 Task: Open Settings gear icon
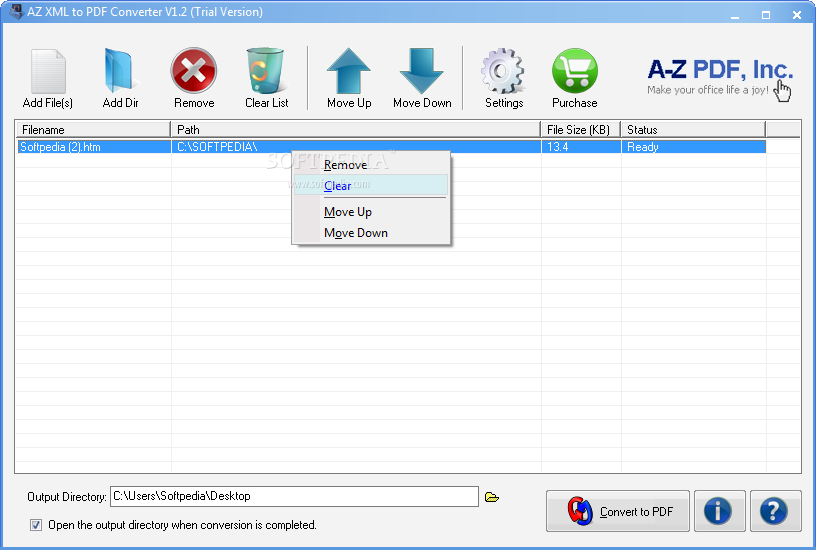point(503,71)
